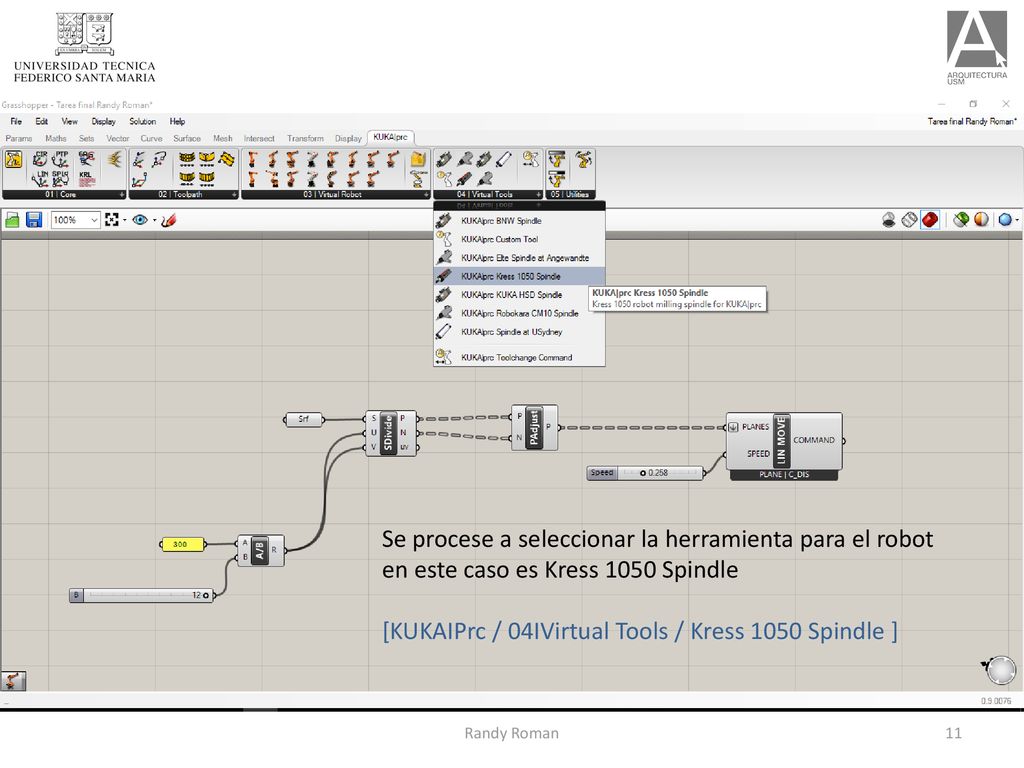The image size is (1024, 768).
Task: Open the Display menu
Action: [104, 121]
